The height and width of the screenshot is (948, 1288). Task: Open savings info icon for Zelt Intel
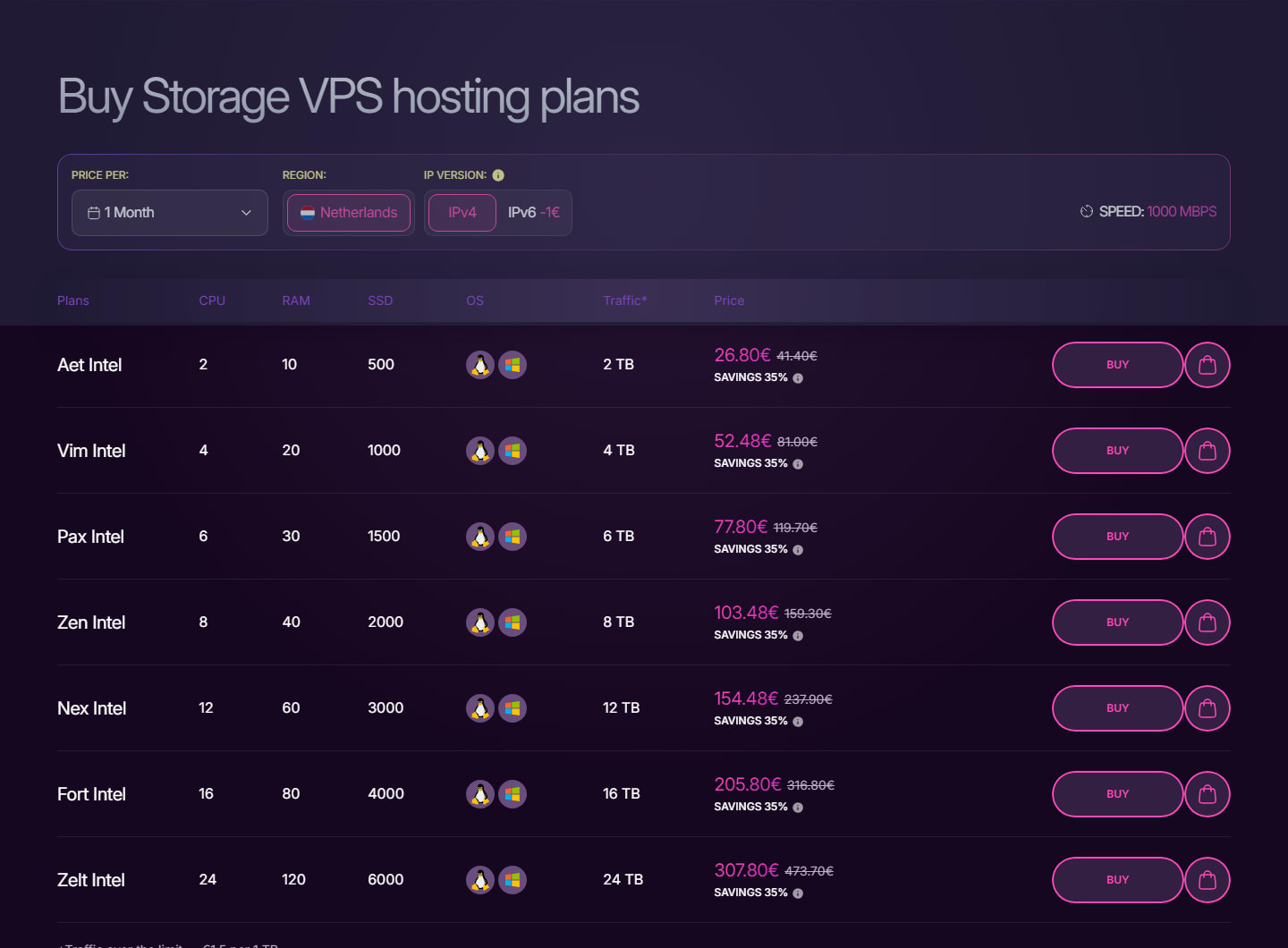click(798, 893)
